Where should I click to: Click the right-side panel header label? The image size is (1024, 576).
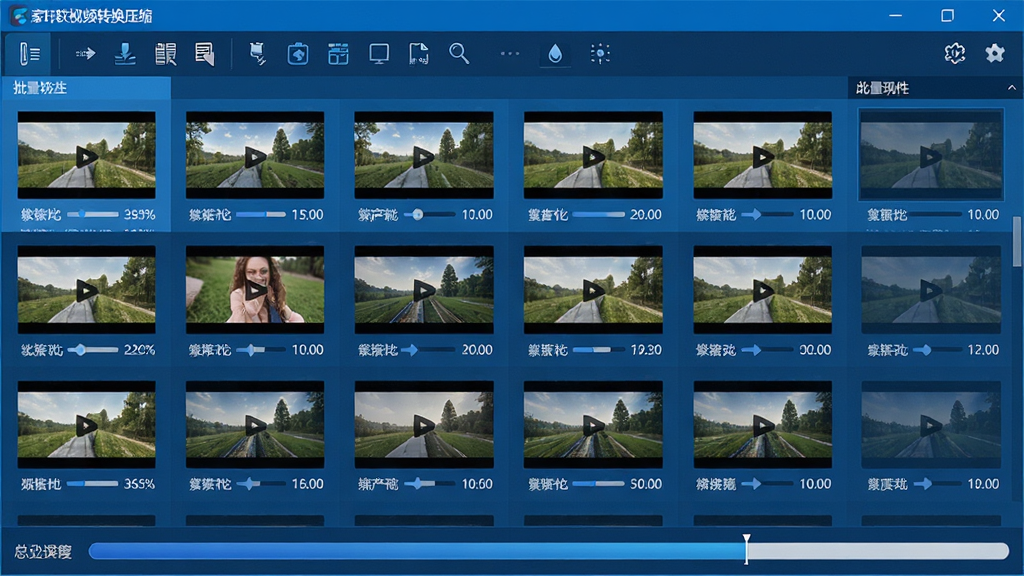[882, 88]
